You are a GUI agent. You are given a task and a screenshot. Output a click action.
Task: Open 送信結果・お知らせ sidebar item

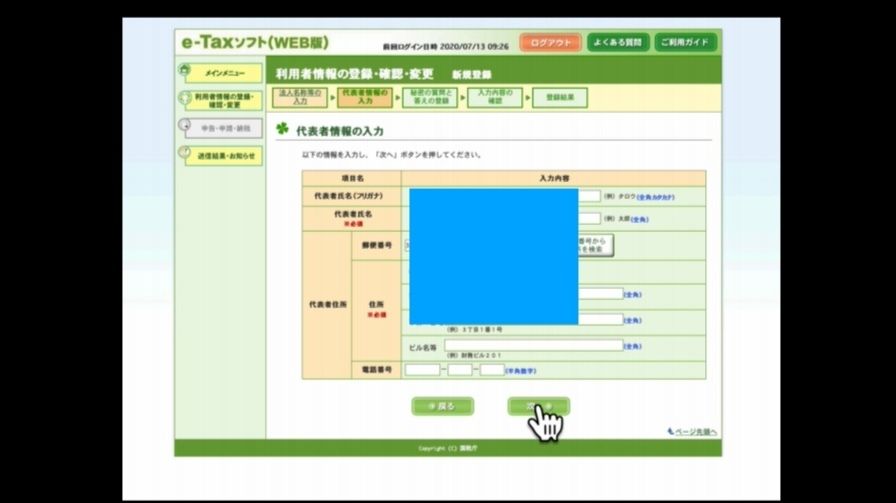coord(223,156)
